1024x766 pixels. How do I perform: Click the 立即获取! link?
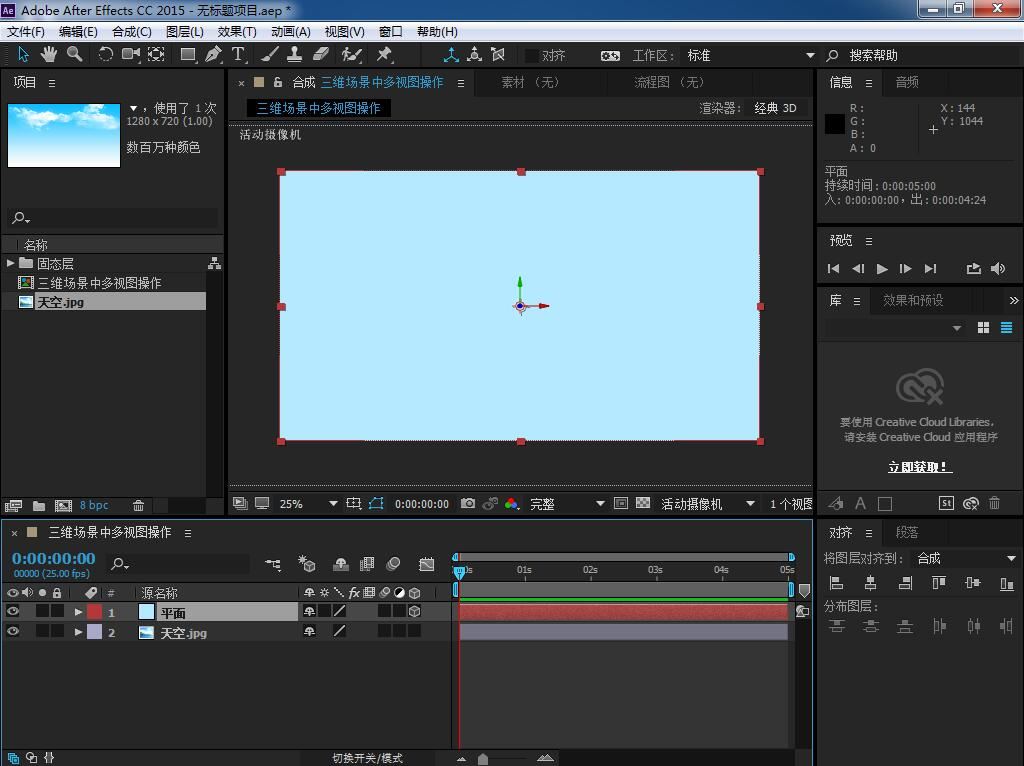919,467
